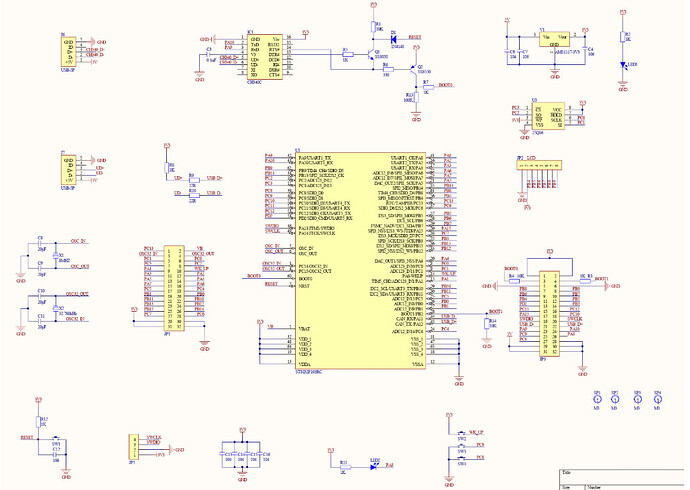690x490 pixels.
Task: Select diode D1 next to RESET label
Action: pyautogui.click(x=393, y=38)
